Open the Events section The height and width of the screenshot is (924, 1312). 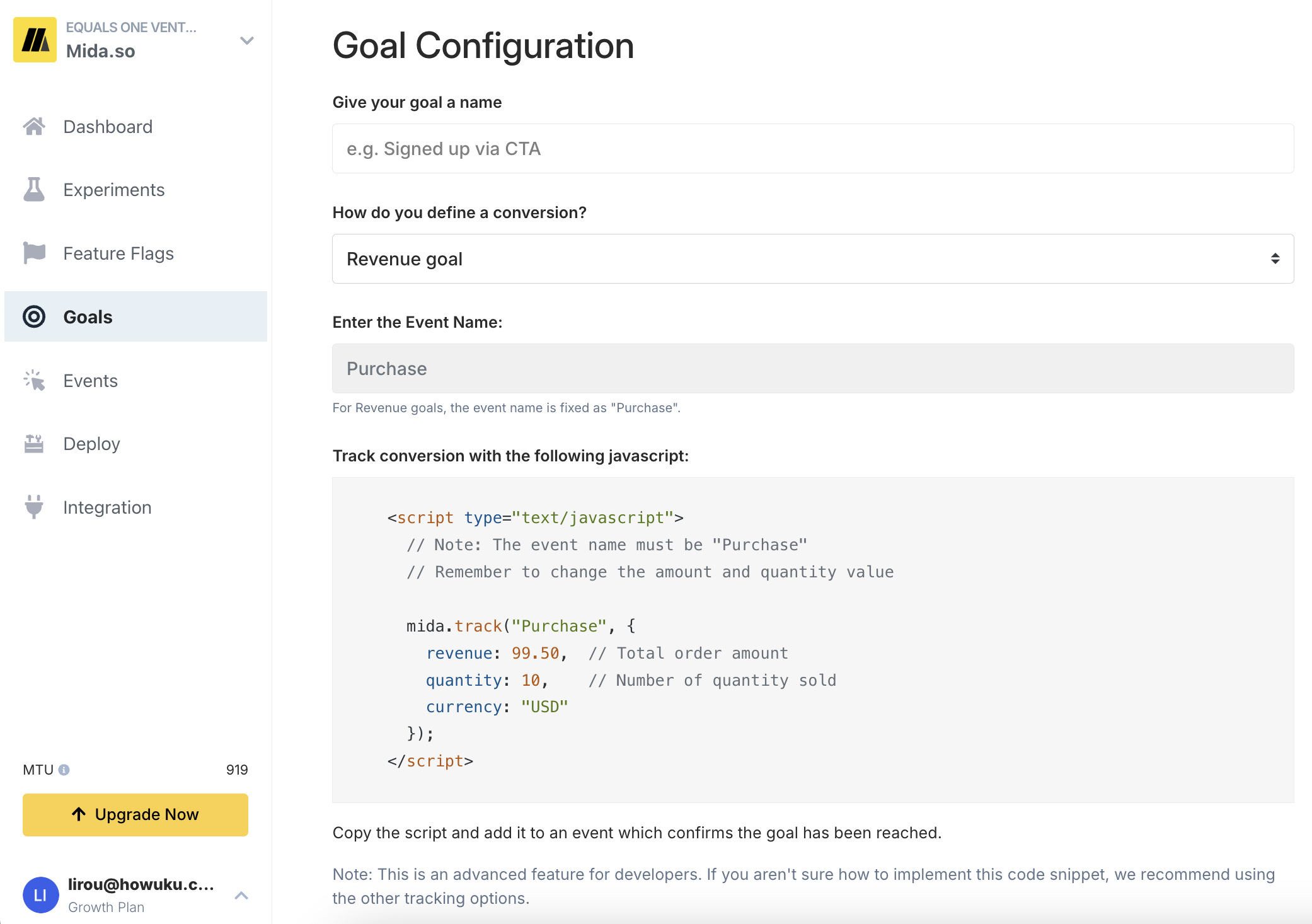click(x=90, y=381)
